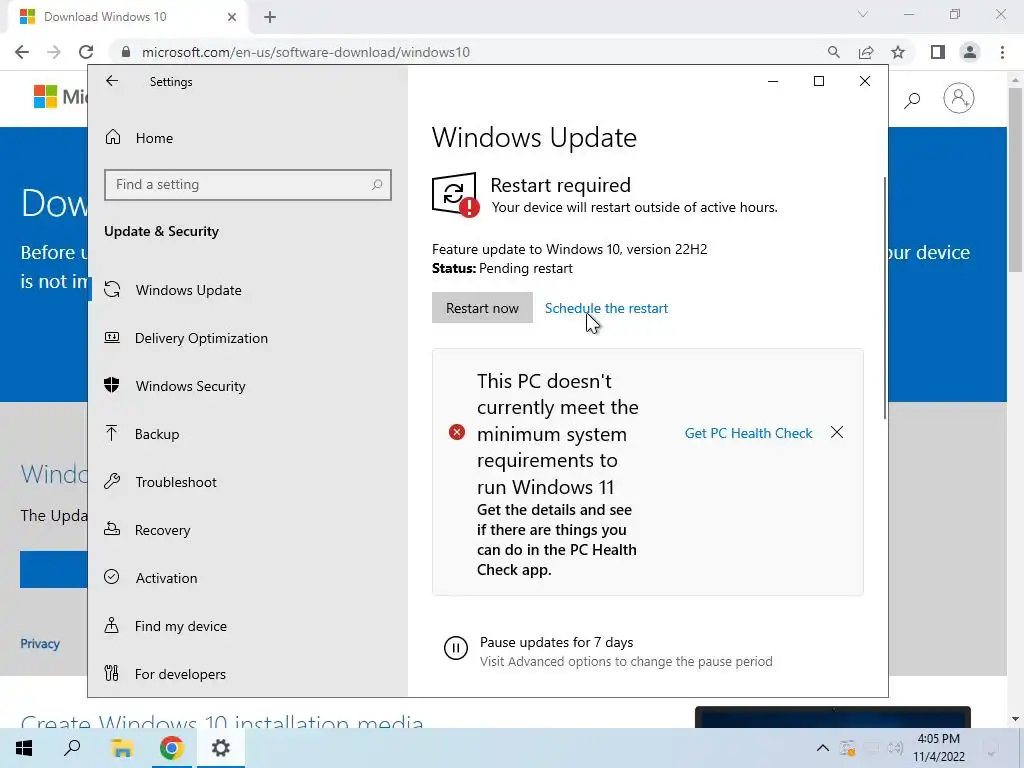Click the Settings gear on the taskbar
Image resolution: width=1024 pixels, height=768 pixels.
click(x=221, y=748)
